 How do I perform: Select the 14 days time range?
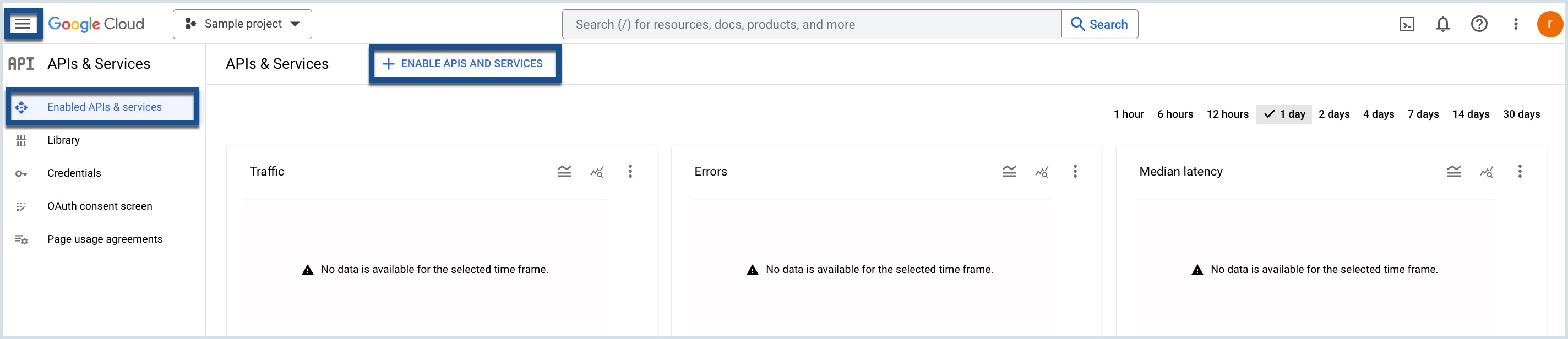pyautogui.click(x=1470, y=114)
